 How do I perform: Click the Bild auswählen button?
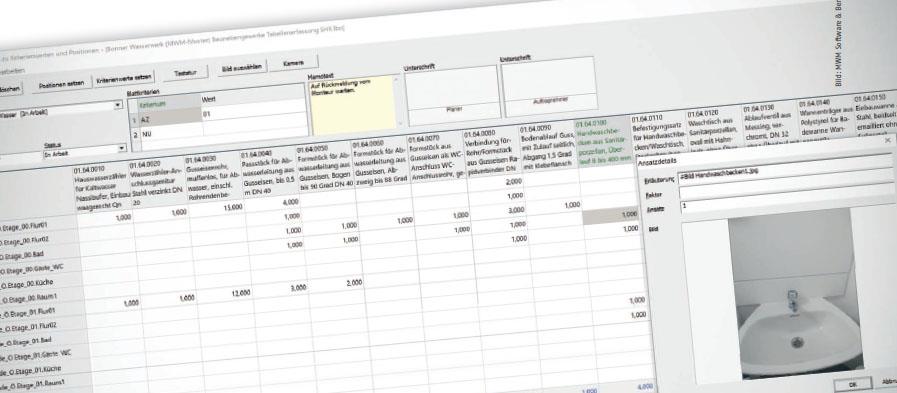coord(242,68)
